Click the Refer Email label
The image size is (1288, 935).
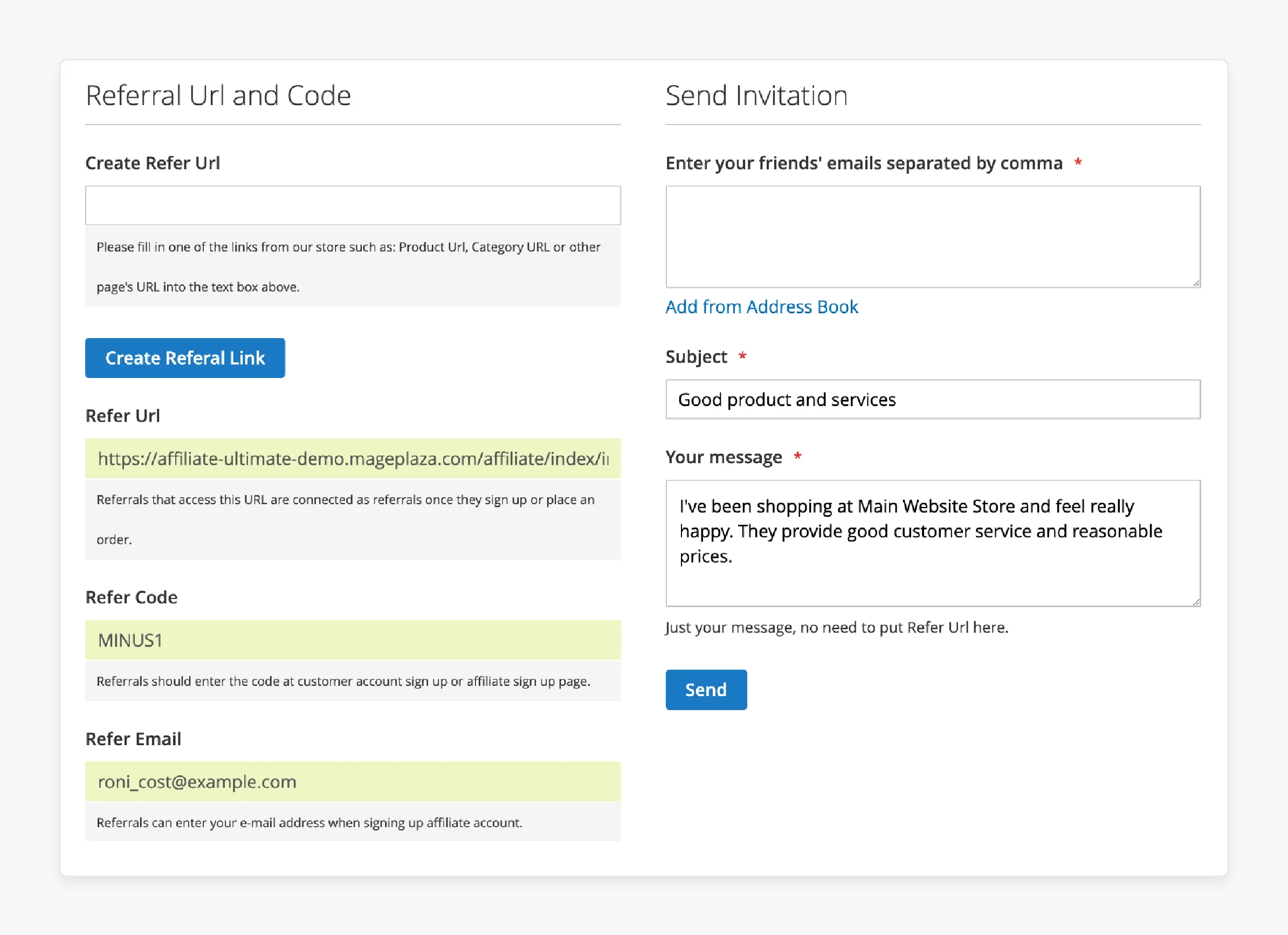coord(133,739)
